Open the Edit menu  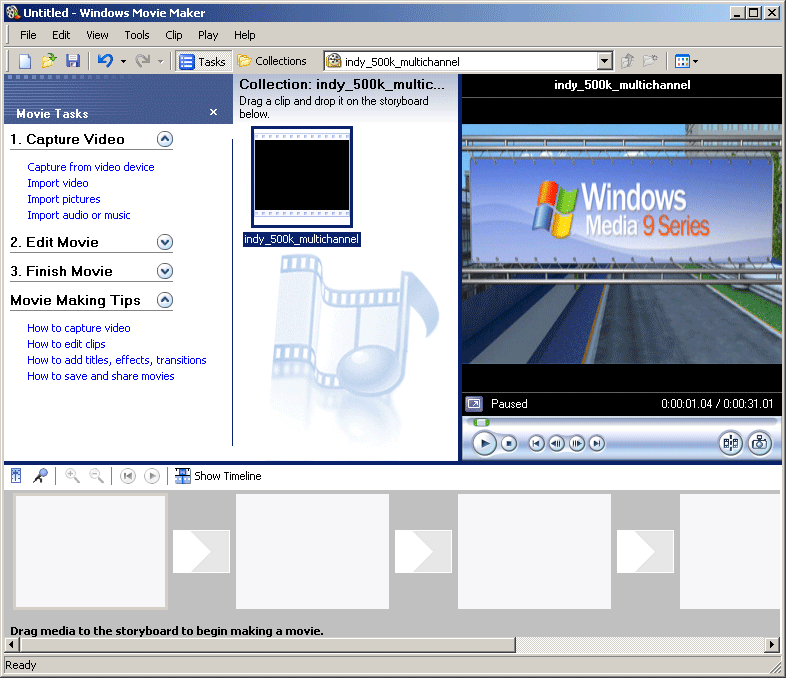point(61,35)
